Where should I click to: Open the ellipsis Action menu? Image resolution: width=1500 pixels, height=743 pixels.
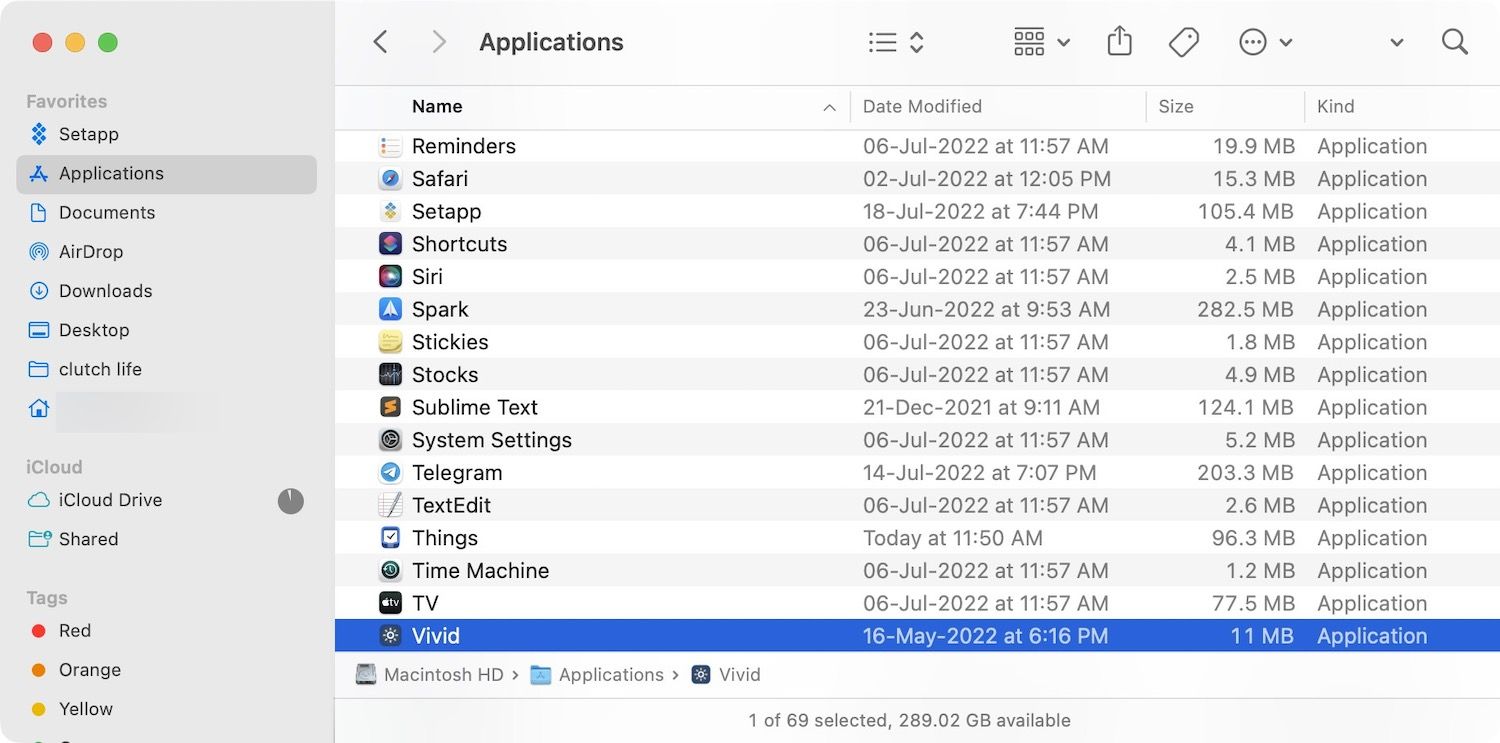point(1265,42)
